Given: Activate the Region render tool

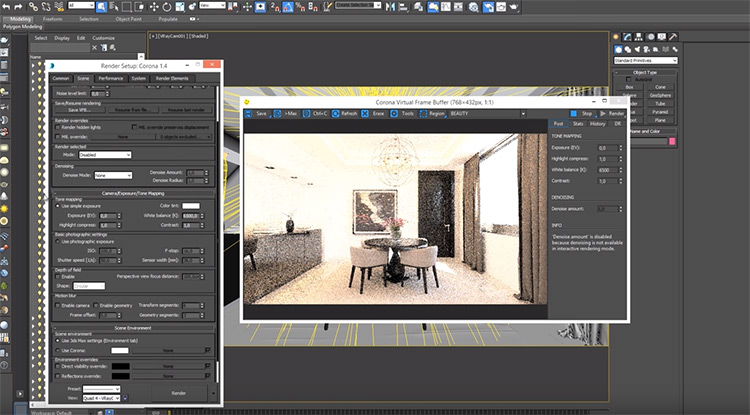Looking at the screenshot, I should [433, 114].
